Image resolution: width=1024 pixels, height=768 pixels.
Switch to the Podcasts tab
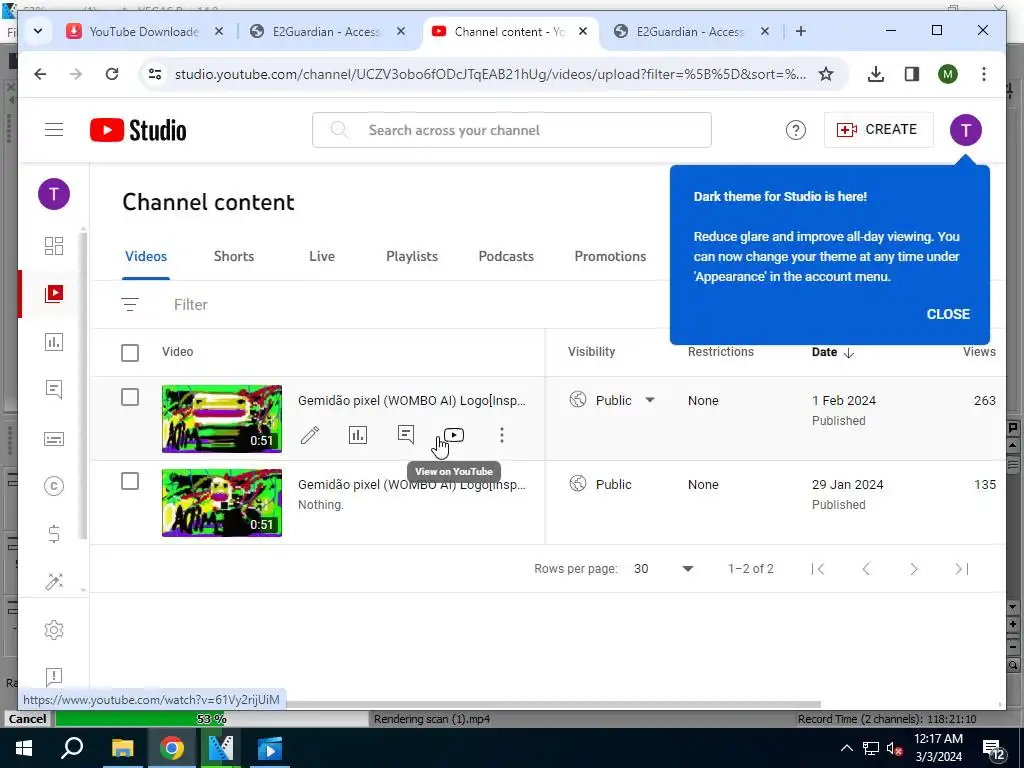(x=506, y=256)
